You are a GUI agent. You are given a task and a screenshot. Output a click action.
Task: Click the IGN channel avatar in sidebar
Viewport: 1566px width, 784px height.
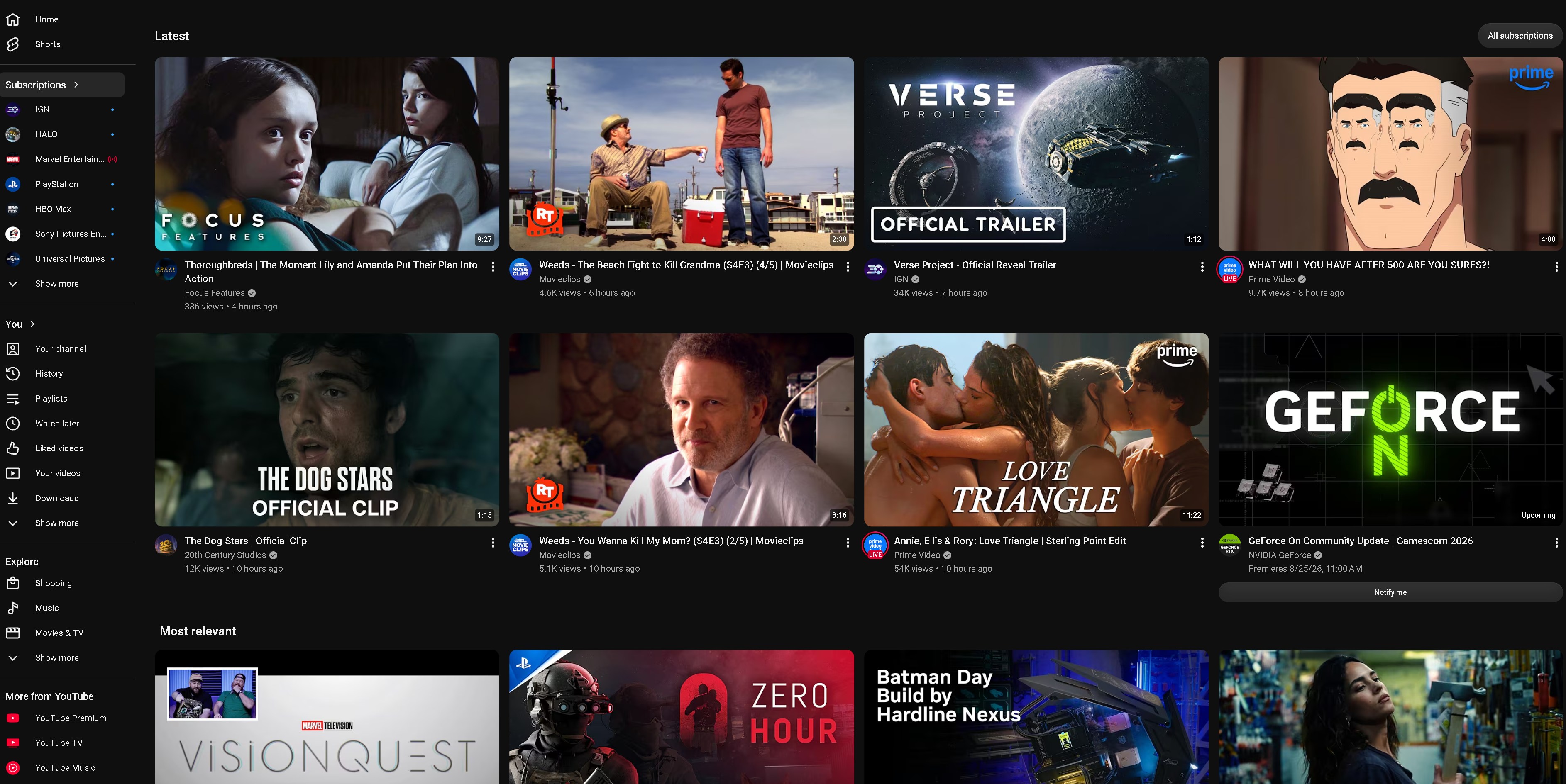click(13, 110)
